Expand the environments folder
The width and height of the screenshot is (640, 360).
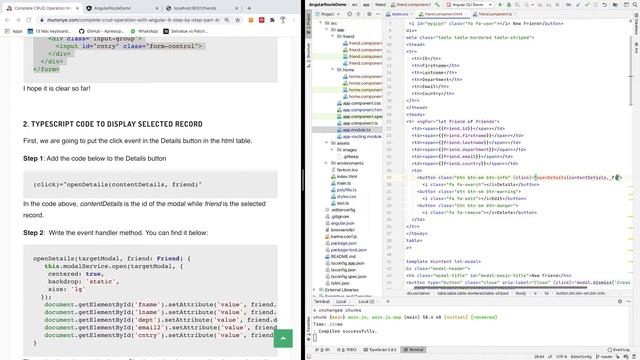click(x=327, y=163)
